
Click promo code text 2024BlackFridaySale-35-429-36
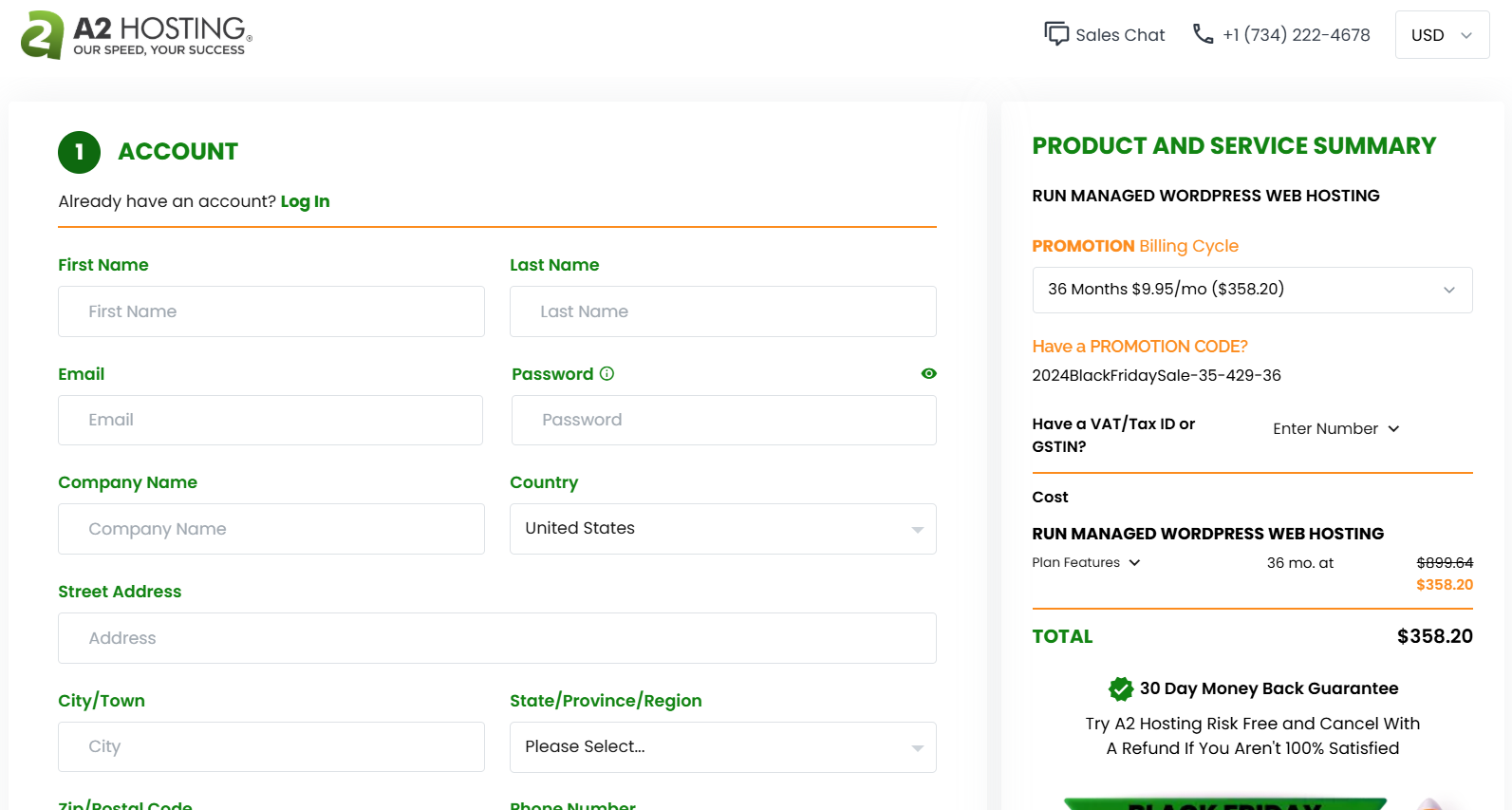(x=1156, y=375)
